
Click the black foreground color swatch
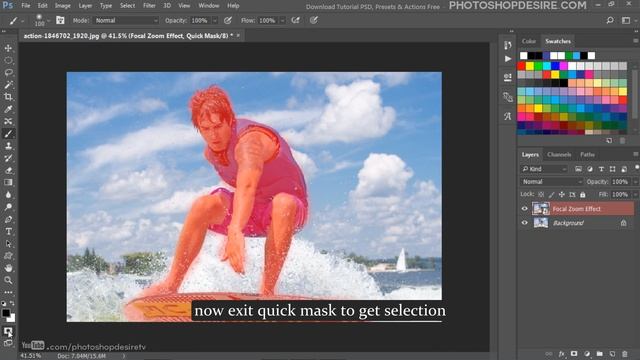[x=6, y=313]
